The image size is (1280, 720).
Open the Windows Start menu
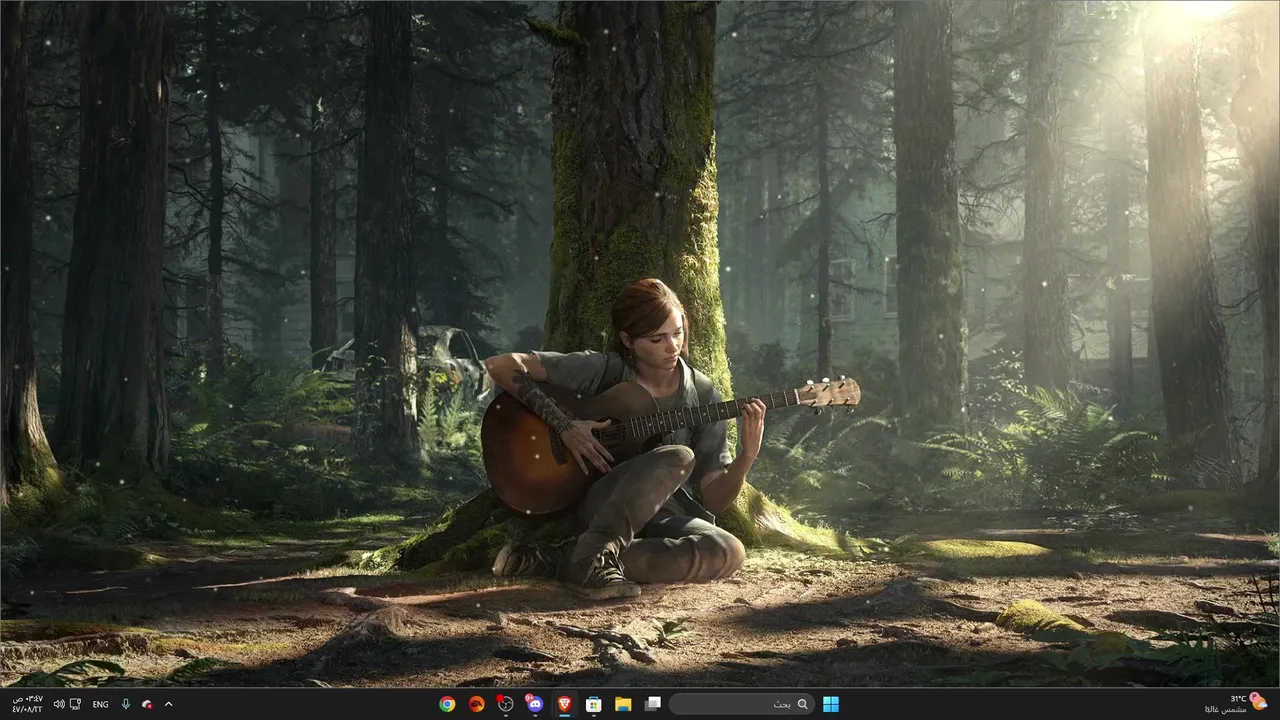click(831, 704)
